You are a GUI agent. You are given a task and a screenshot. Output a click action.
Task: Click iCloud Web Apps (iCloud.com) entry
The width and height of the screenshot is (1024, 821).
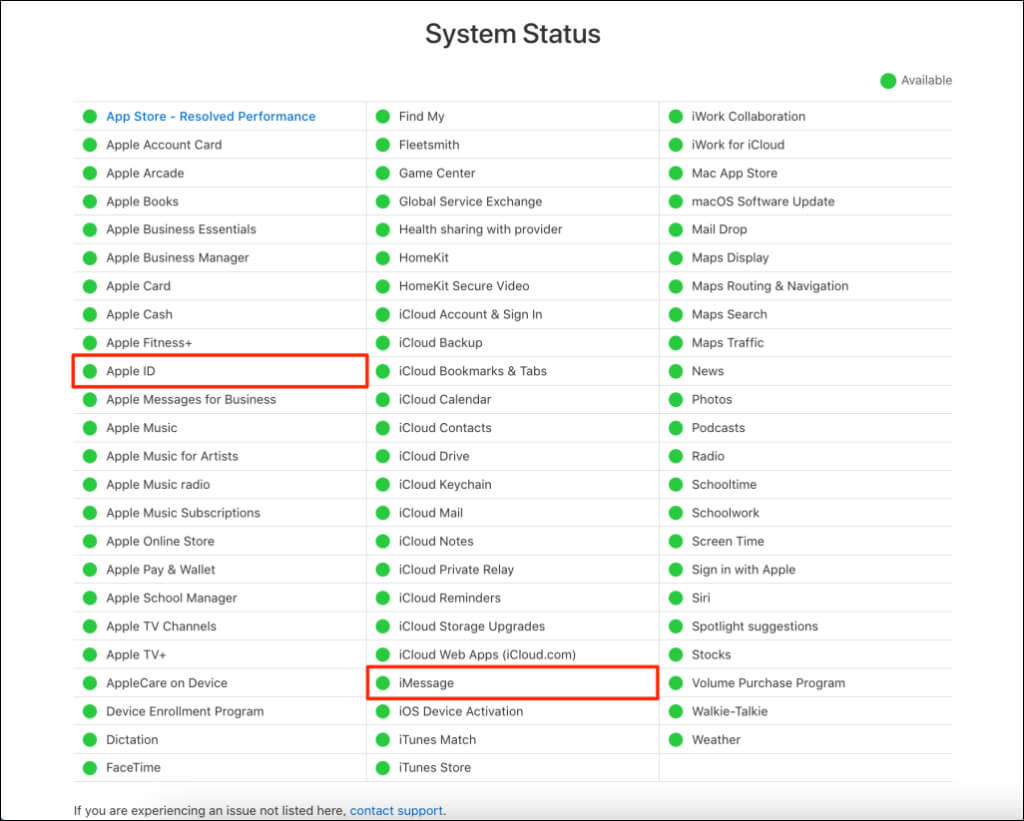click(487, 654)
